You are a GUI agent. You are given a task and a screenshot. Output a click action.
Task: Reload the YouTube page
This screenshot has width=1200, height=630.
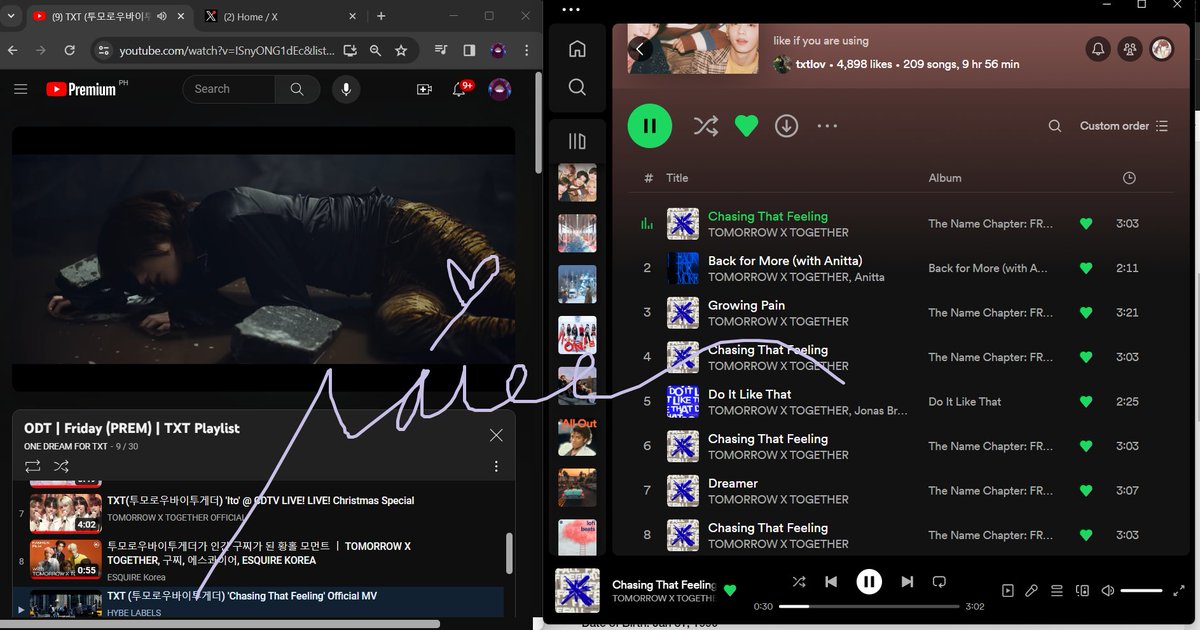(69, 50)
